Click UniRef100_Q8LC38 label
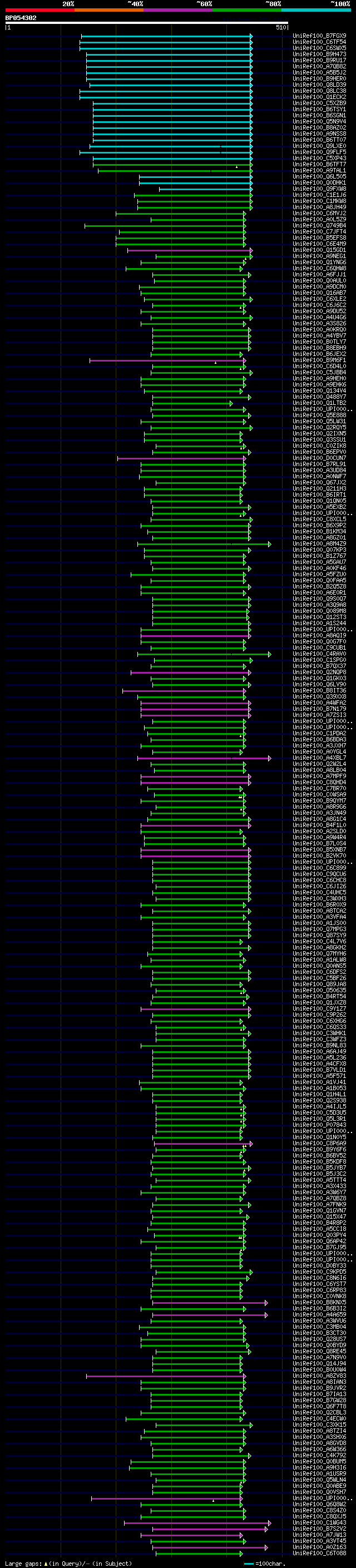 [x=319, y=91]
